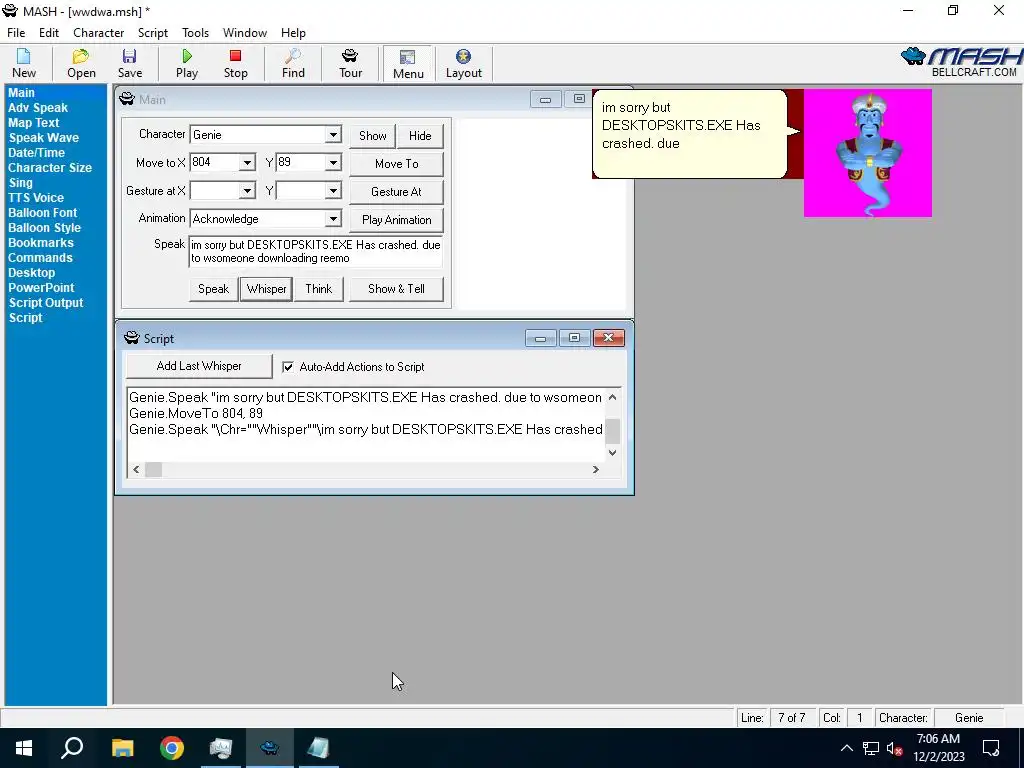
Task: Click the Speak button
Action: (214, 289)
